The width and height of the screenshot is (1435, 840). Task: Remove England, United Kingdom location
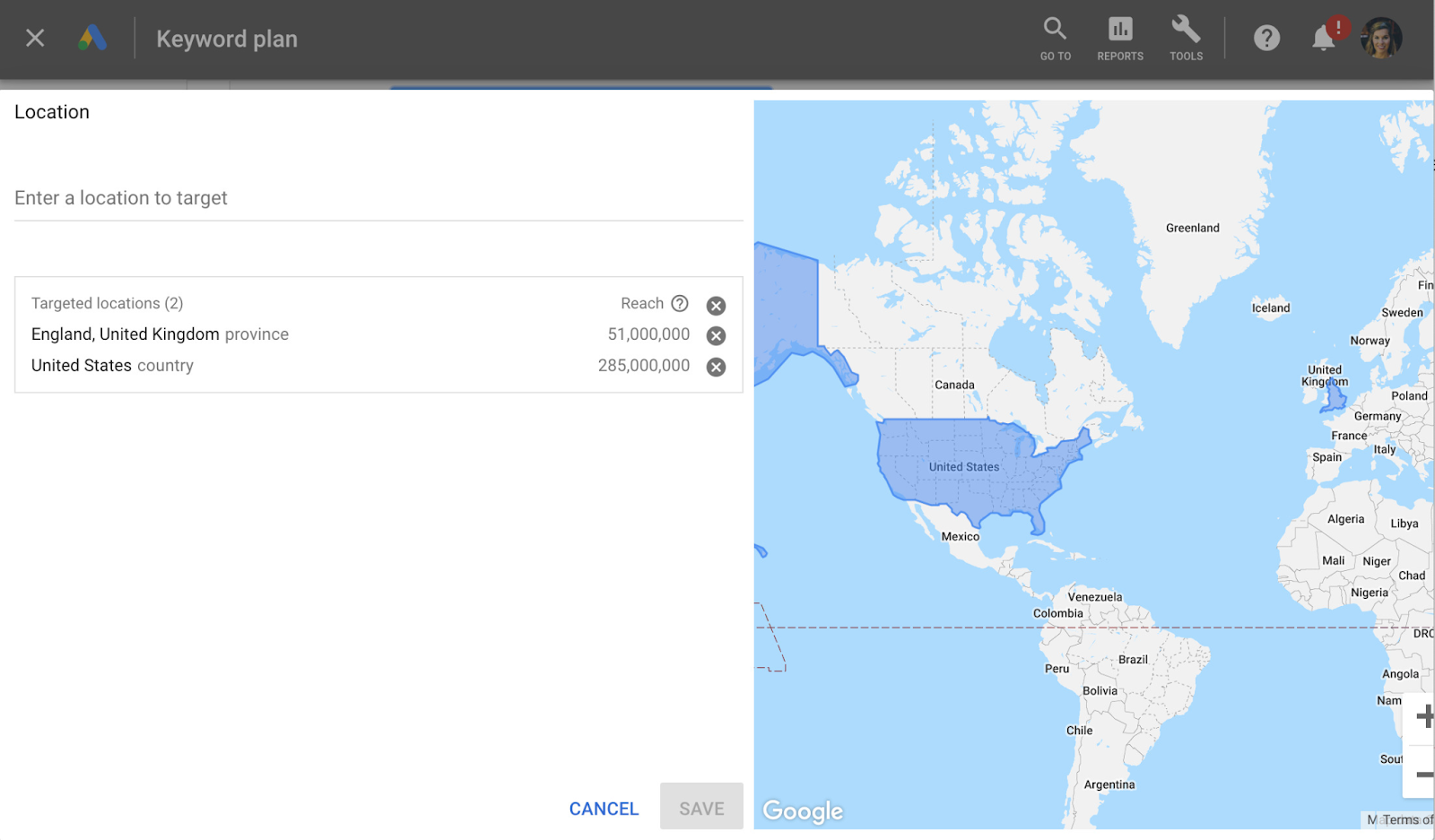point(716,335)
